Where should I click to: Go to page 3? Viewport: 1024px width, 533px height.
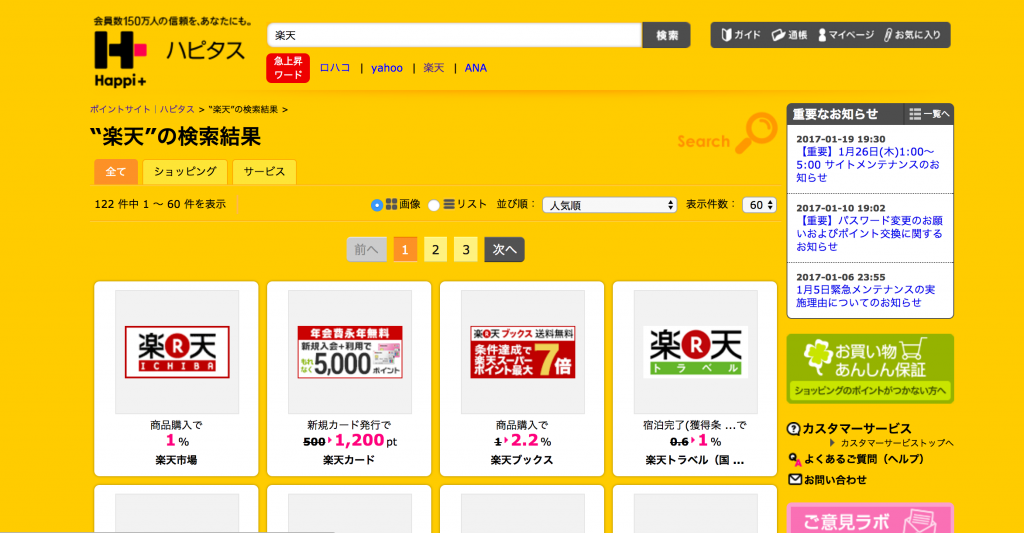[466, 250]
